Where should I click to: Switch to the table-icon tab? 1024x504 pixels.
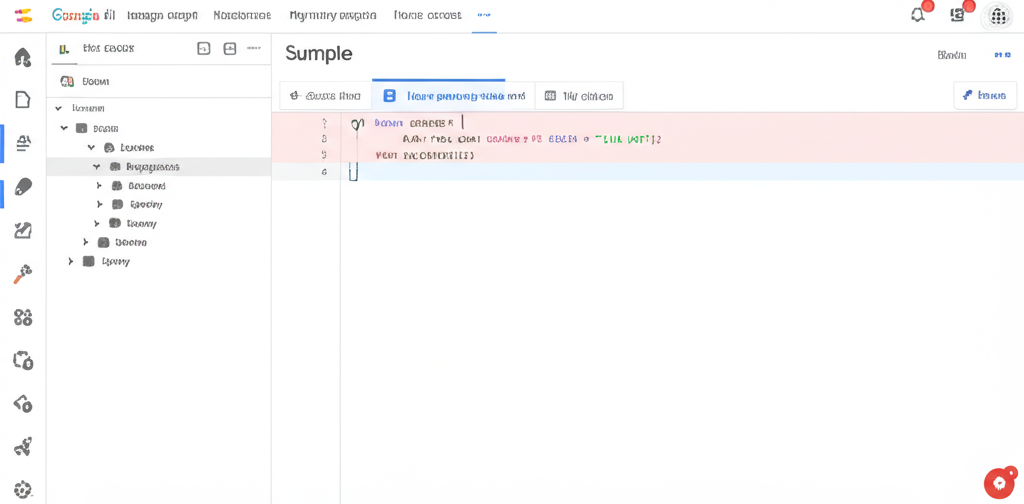579,96
